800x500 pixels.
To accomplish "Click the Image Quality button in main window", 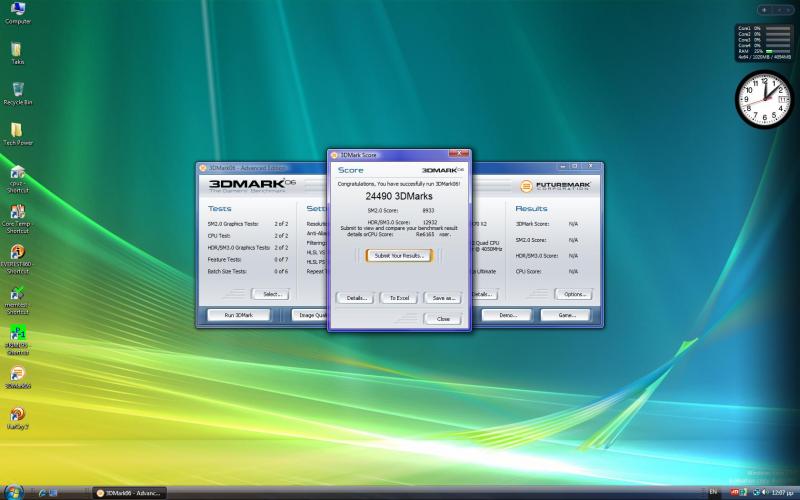I will (310, 315).
